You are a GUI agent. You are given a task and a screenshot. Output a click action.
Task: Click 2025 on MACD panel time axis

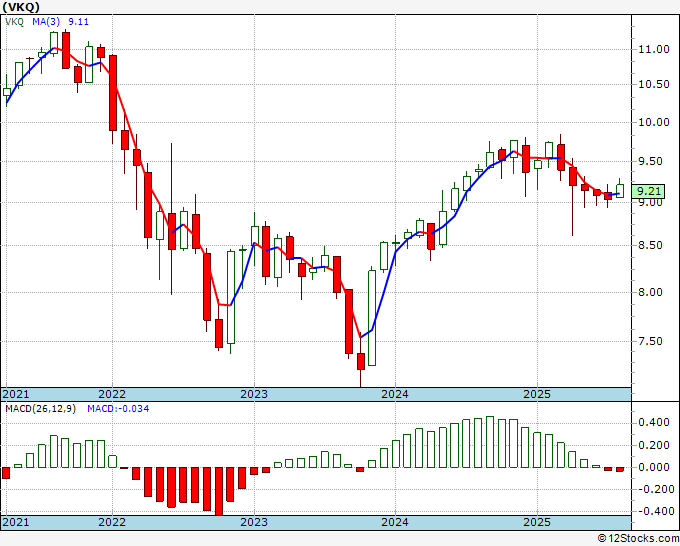537,522
